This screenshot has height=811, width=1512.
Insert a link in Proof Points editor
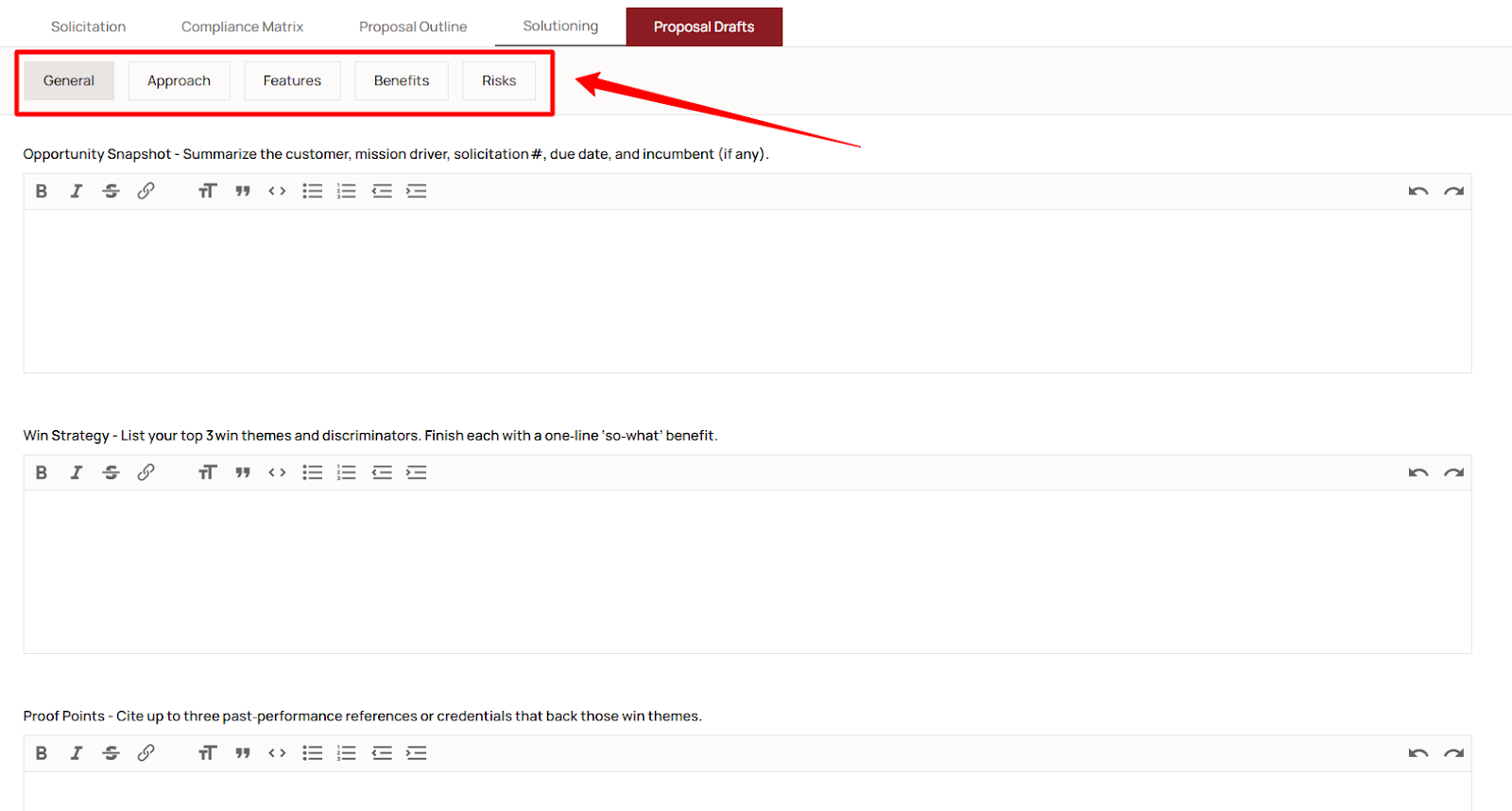point(146,753)
